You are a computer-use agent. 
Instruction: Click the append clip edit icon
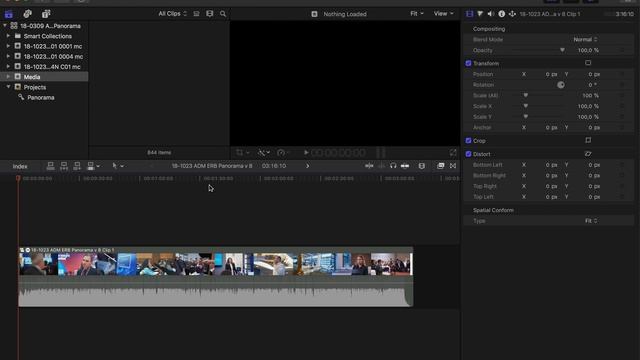point(77,166)
